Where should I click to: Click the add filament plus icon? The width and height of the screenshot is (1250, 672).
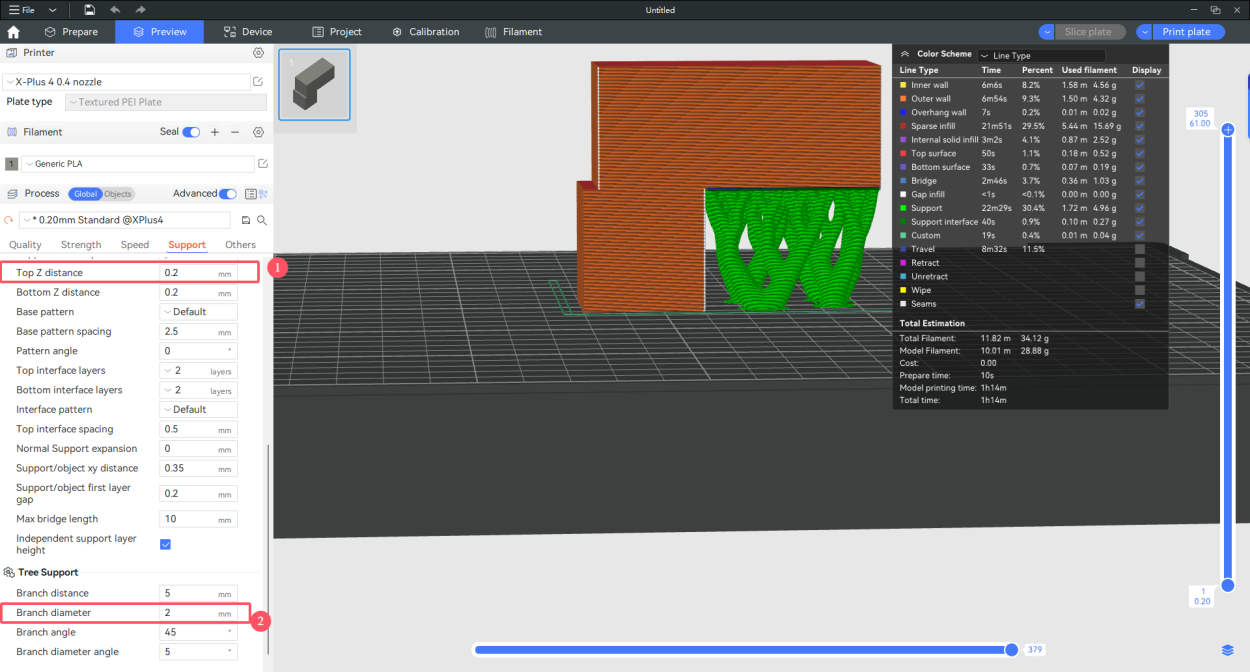[214, 132]
